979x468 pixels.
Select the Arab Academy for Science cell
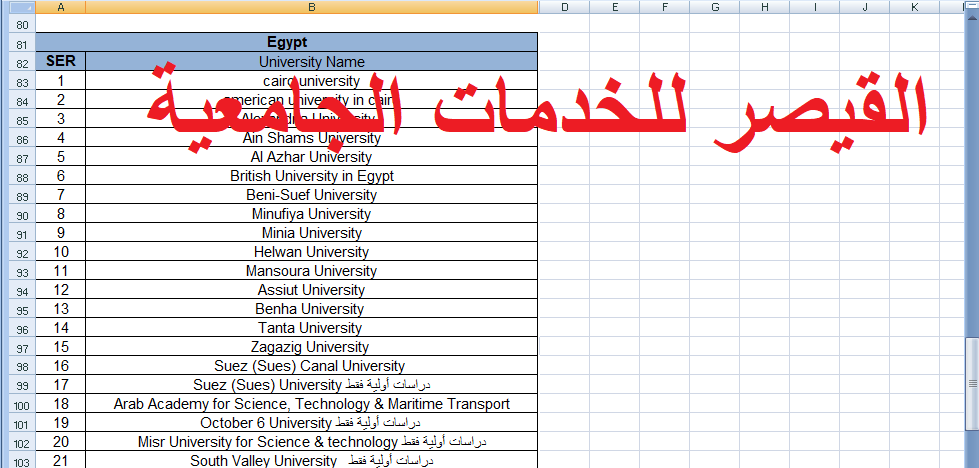pyautogui.click(x=312, y=404)
